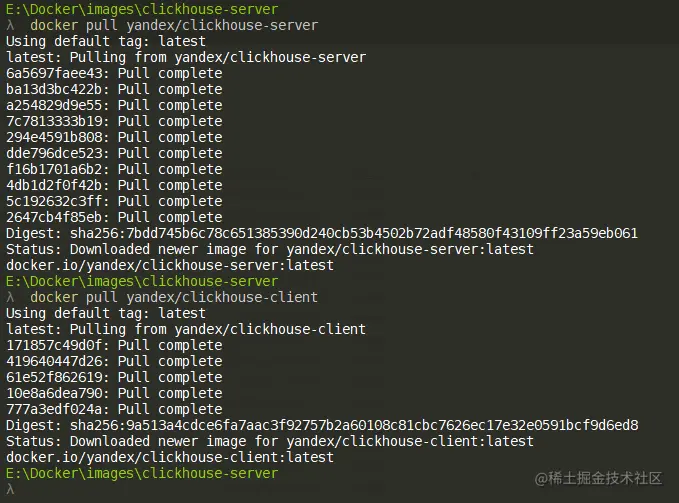The width and height of the screenshot is (679, 503).
Task: Click the first 'docker pull yandex/clickhouse-server' command
Action: (x=174, y=26)
